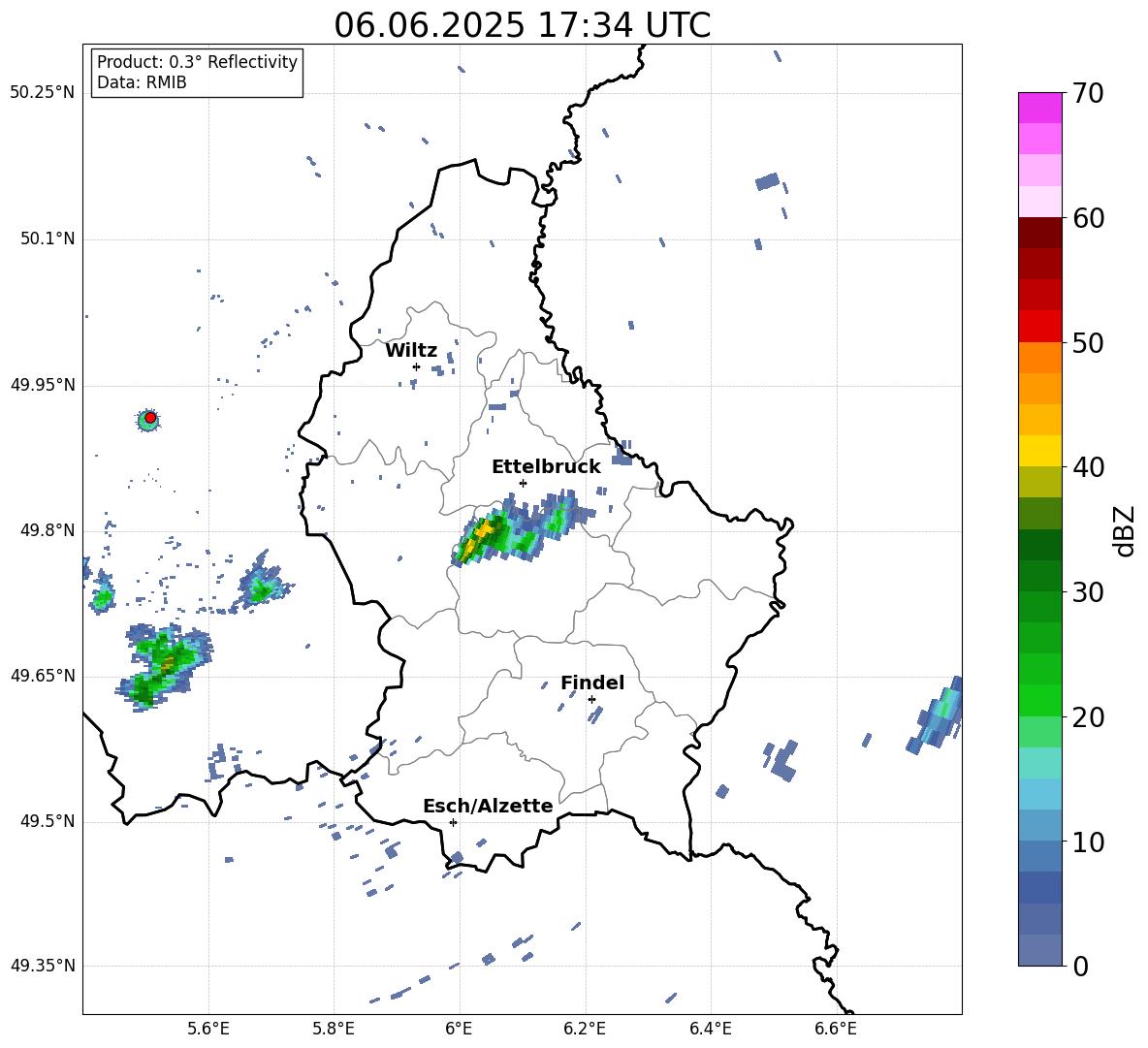Click the longitude label 6.6°E
Image resolution: width=1148 pixels, height=1048 pixels.
tap(836, 1029)
